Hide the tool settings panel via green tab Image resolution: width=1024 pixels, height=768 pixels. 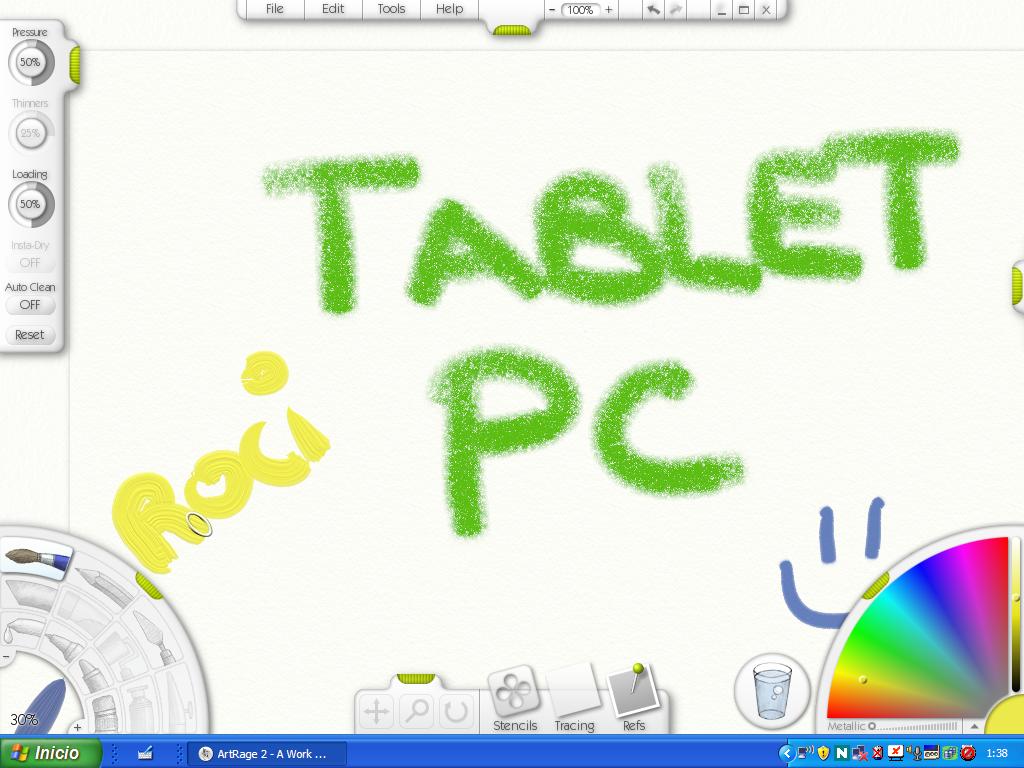(x=74, y=65)
